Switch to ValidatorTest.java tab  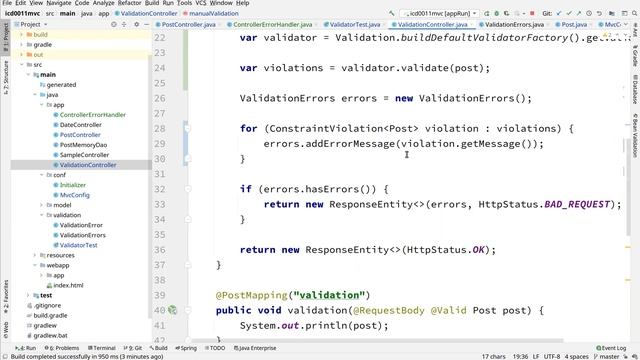[354, 24]
